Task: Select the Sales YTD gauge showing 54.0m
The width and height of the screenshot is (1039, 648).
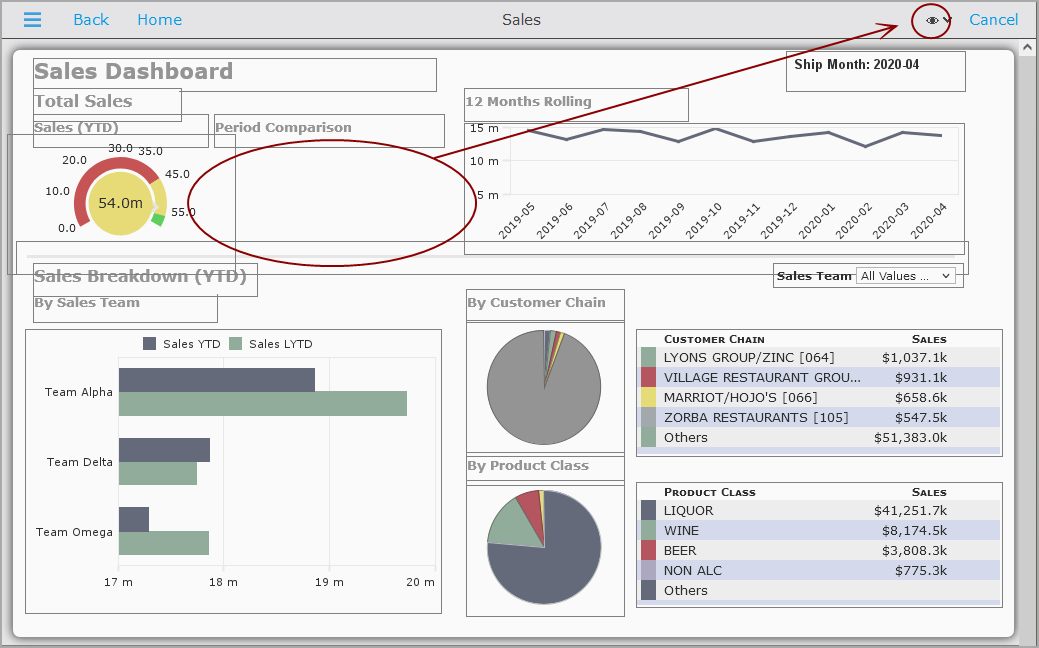Action: pos(120,197)
